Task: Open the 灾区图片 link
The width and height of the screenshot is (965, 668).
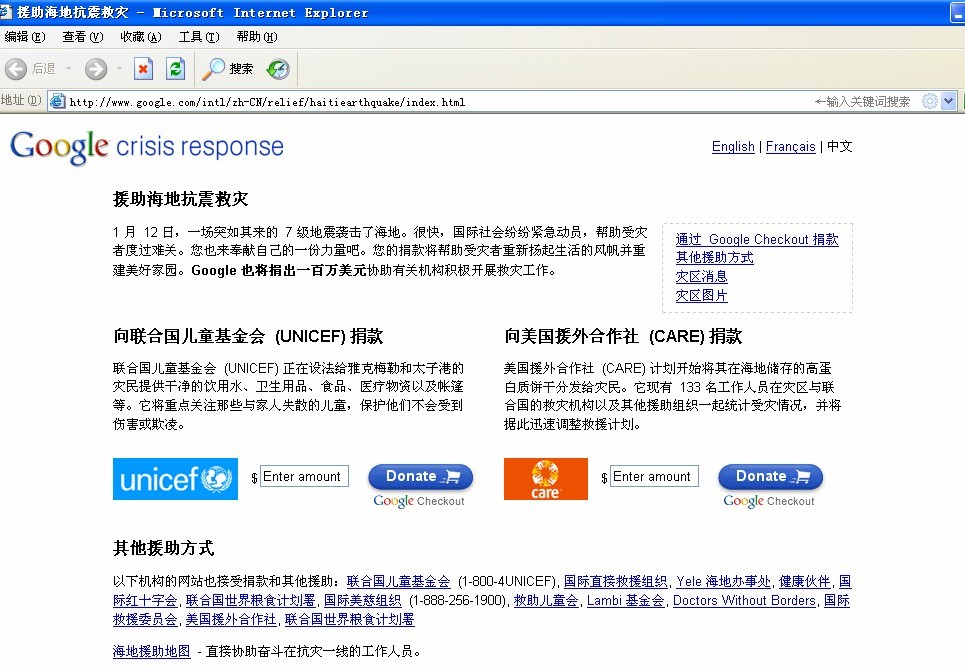Action: (x=702, y=296)
